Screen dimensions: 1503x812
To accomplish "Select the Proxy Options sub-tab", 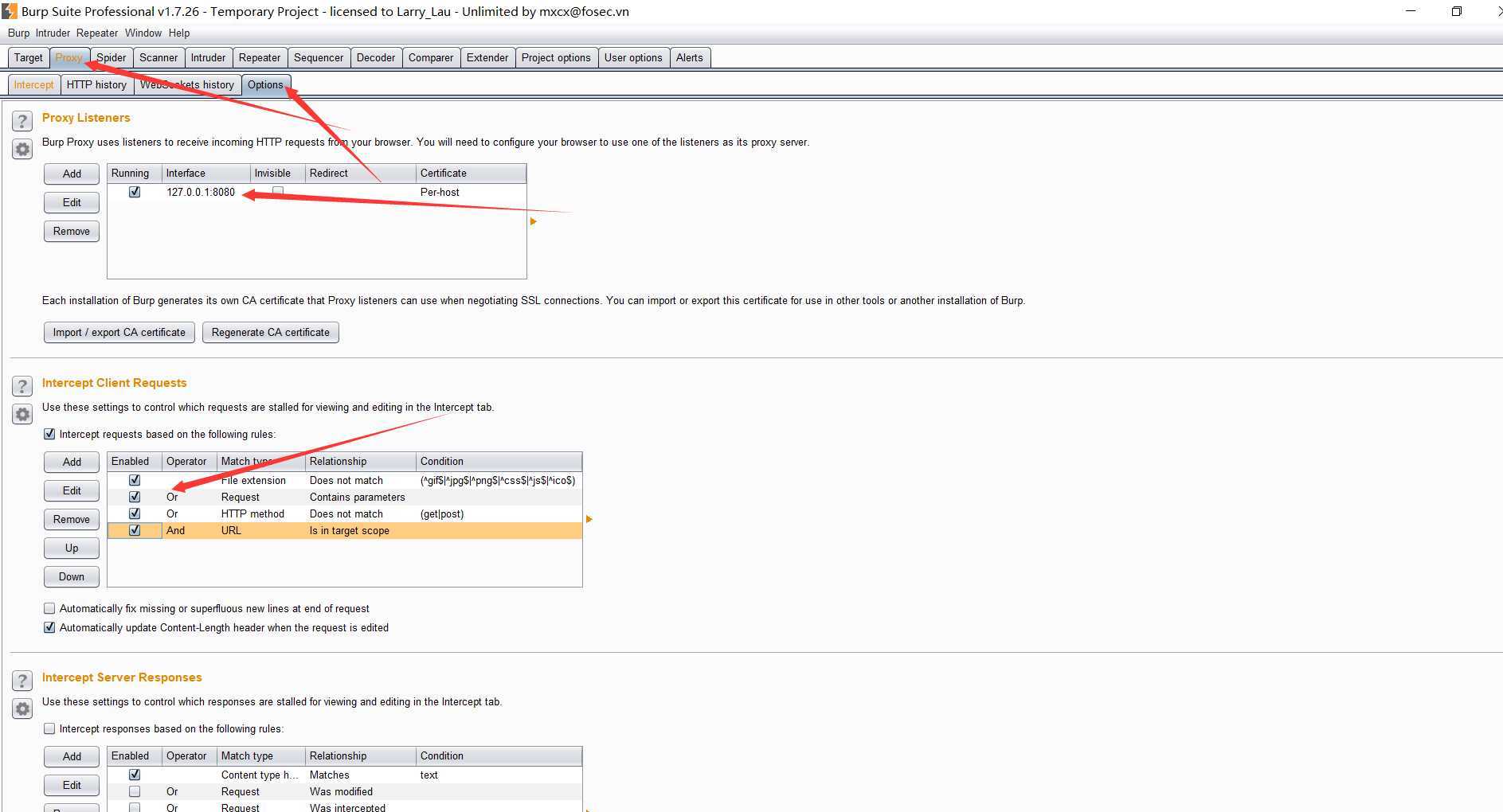I will (265, 84).
